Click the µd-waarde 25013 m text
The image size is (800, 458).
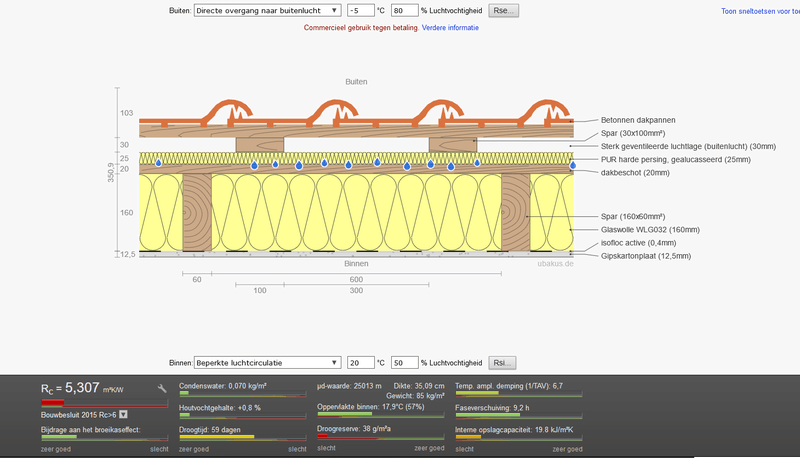(349, 386)
